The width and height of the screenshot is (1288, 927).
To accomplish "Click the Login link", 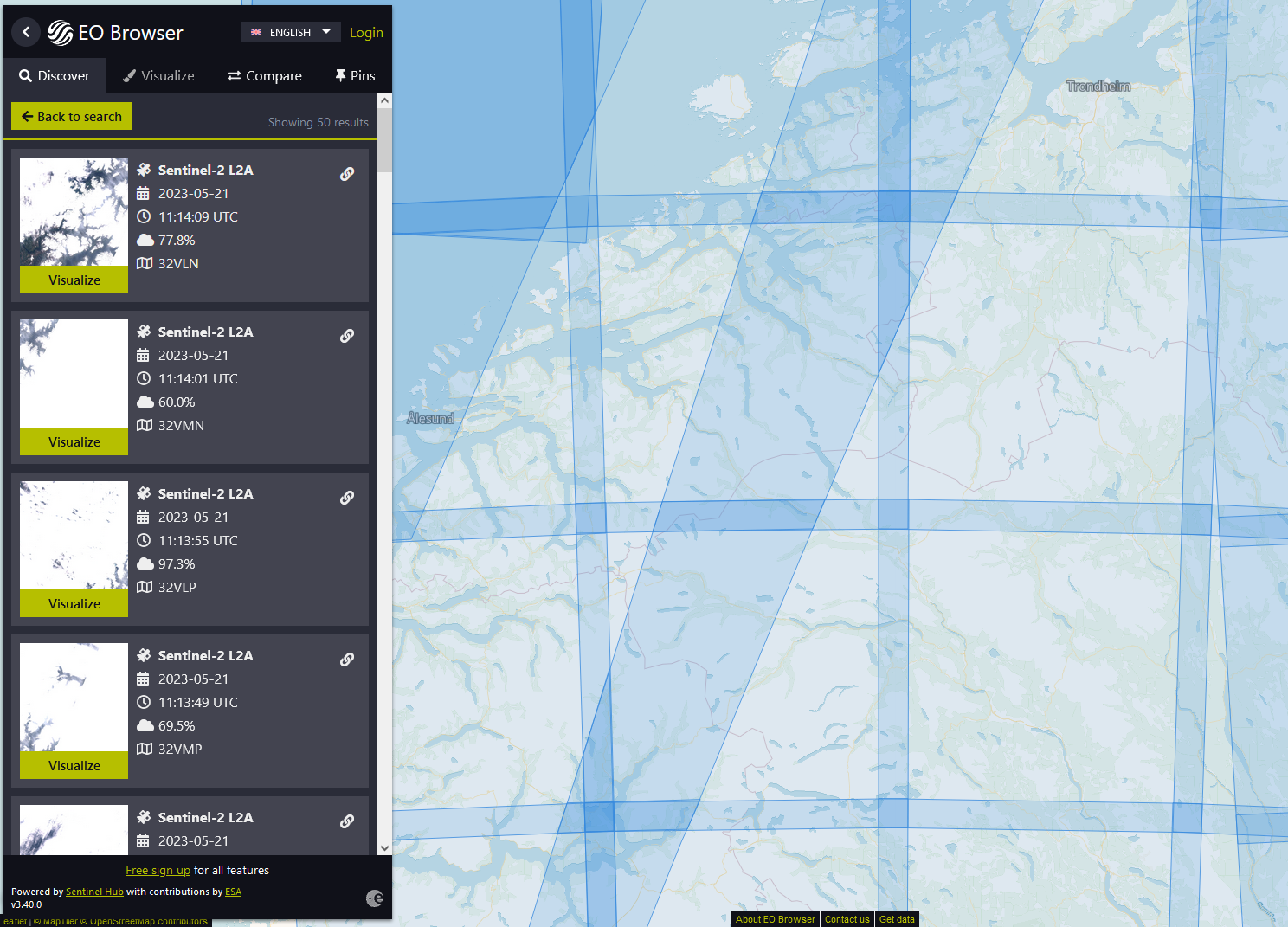I will pyautogui.click(x=366, y=33).
